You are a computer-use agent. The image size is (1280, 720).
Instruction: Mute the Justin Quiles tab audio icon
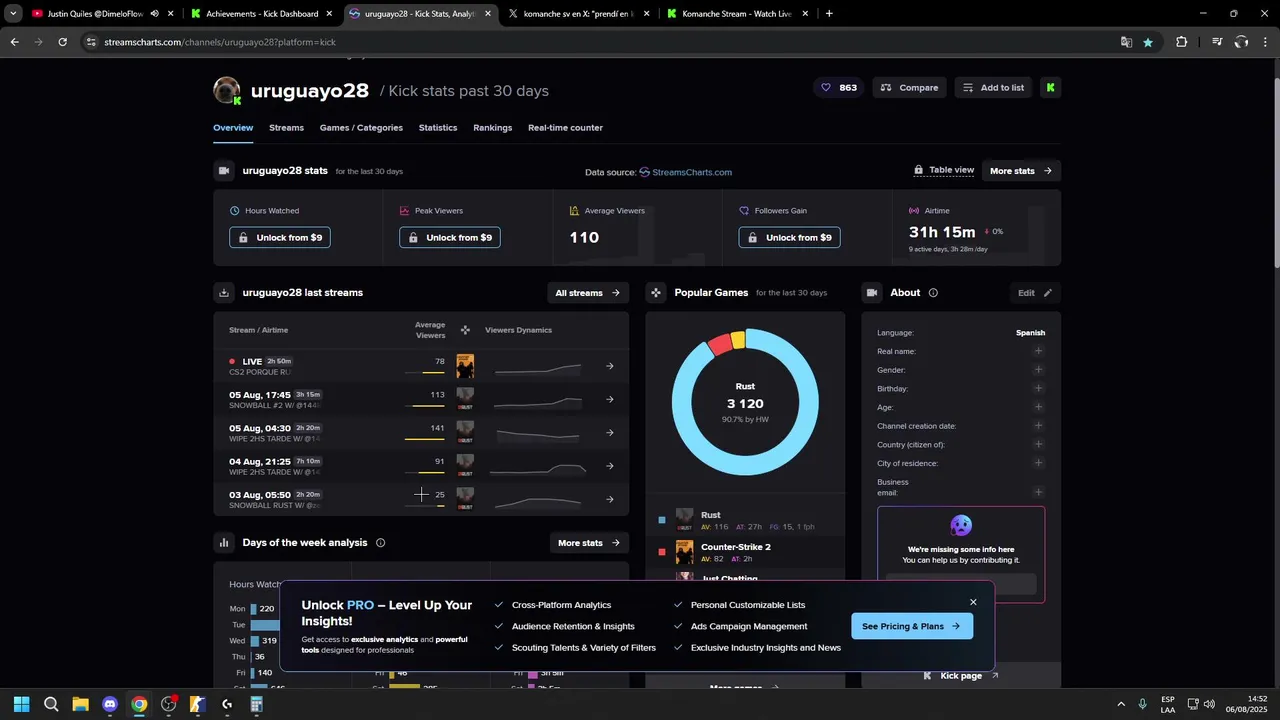[x=155, y=14]
